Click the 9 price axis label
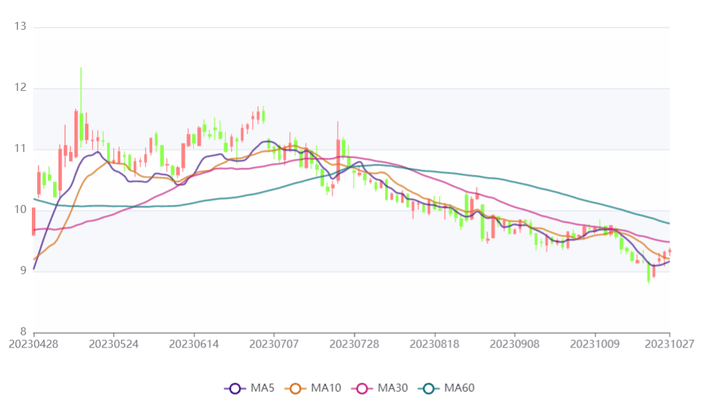This screenshot has height=405, width=720. 23,270
